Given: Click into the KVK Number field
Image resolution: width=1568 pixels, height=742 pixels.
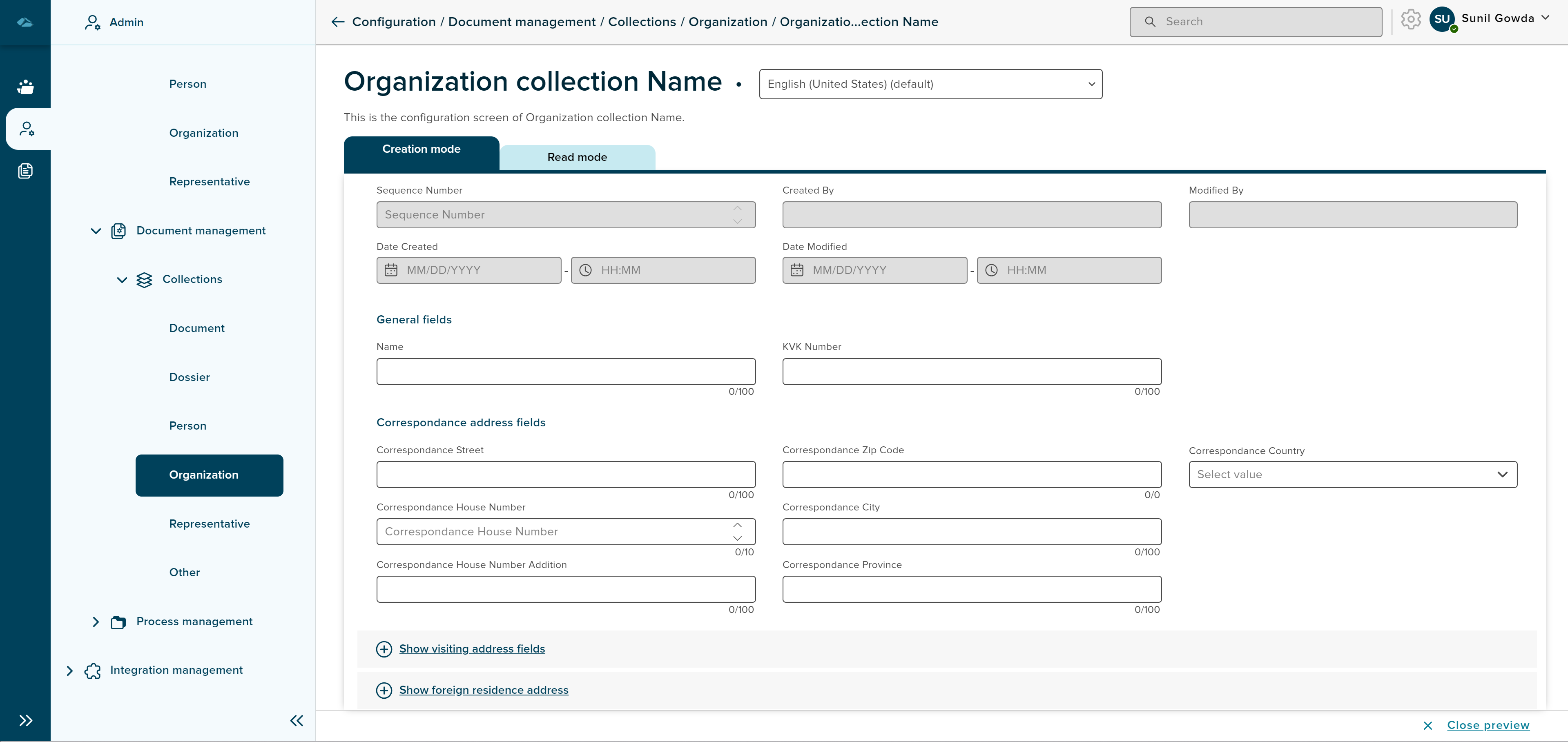Looking at the screenshot, I should pyautogui.click(x=972, y=371).
